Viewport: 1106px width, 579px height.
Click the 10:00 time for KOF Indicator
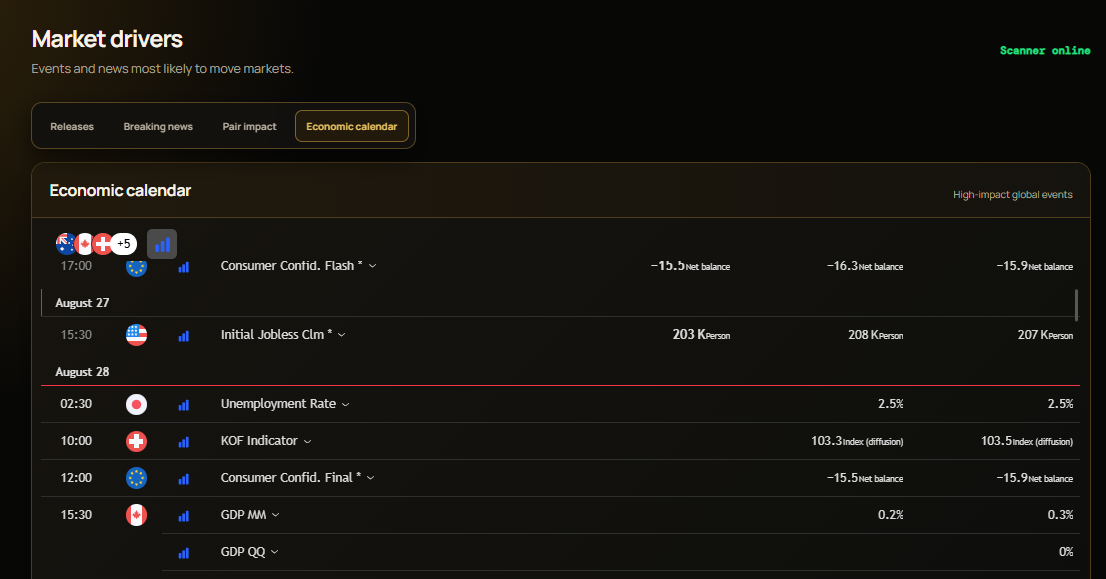(x=76, y=441)
